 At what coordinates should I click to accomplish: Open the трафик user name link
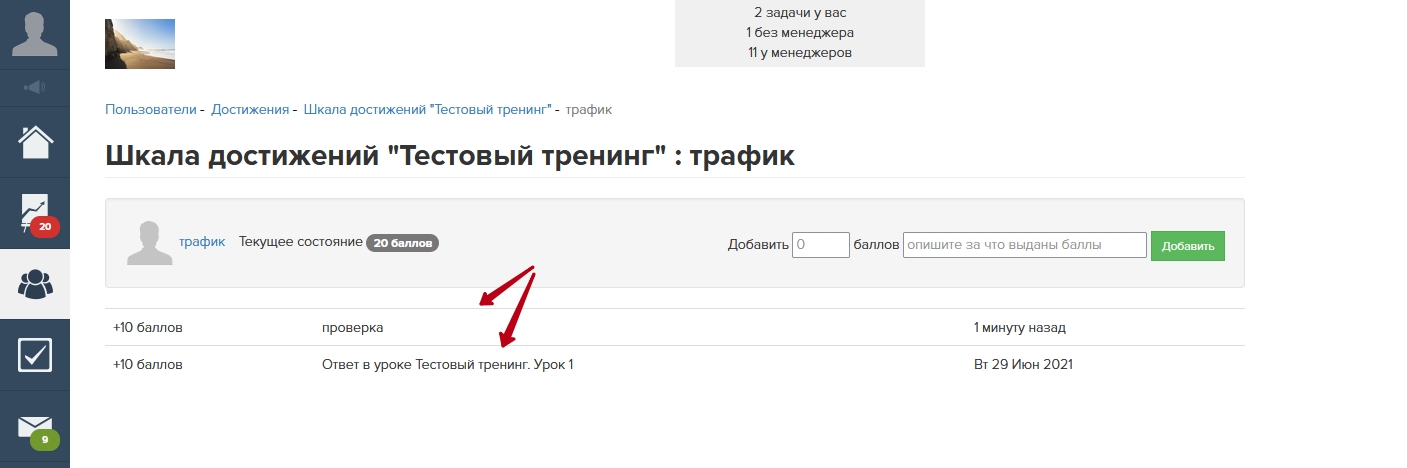202,242
